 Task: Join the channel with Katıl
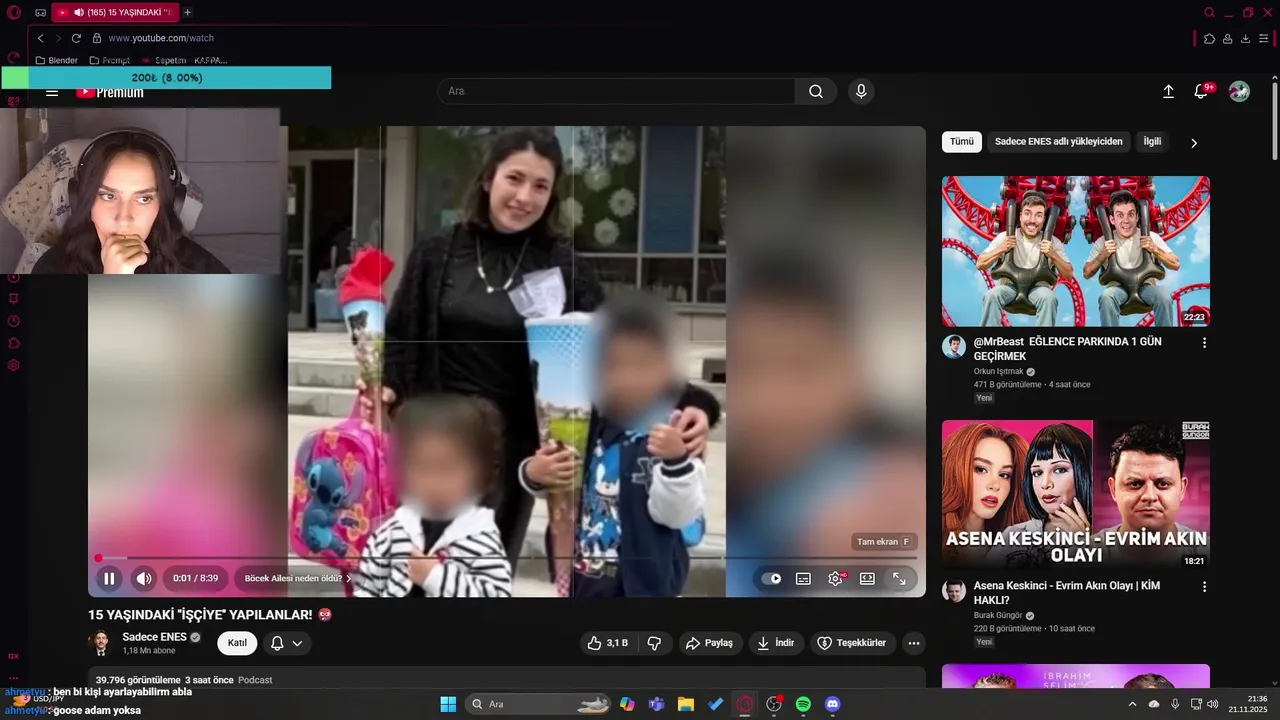[237, 643]
